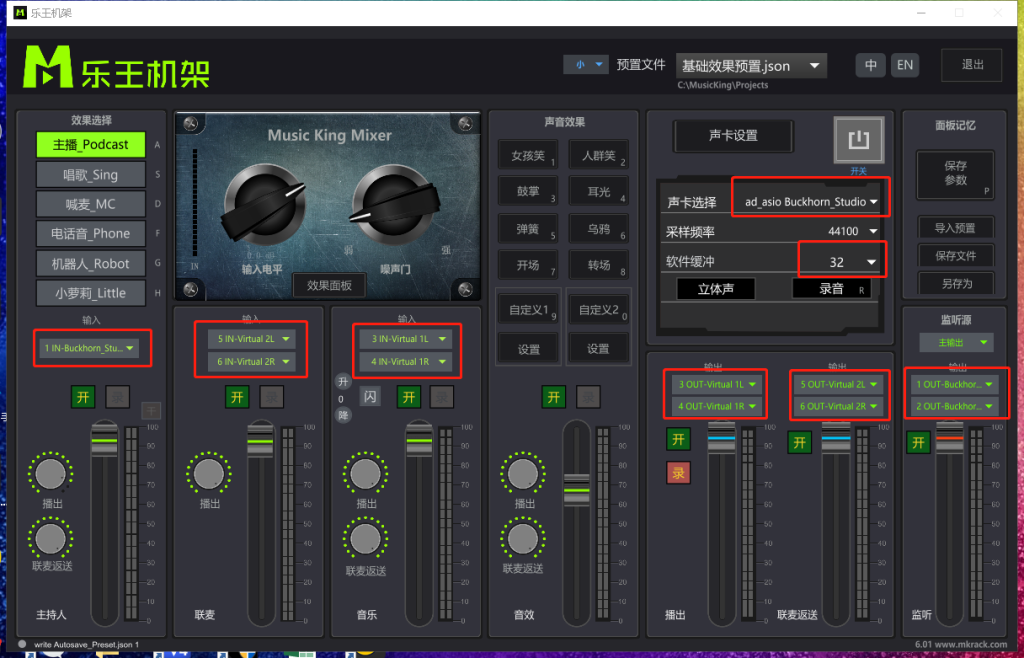
Task: Click the 导入预置 button
Action: (955, 228)
